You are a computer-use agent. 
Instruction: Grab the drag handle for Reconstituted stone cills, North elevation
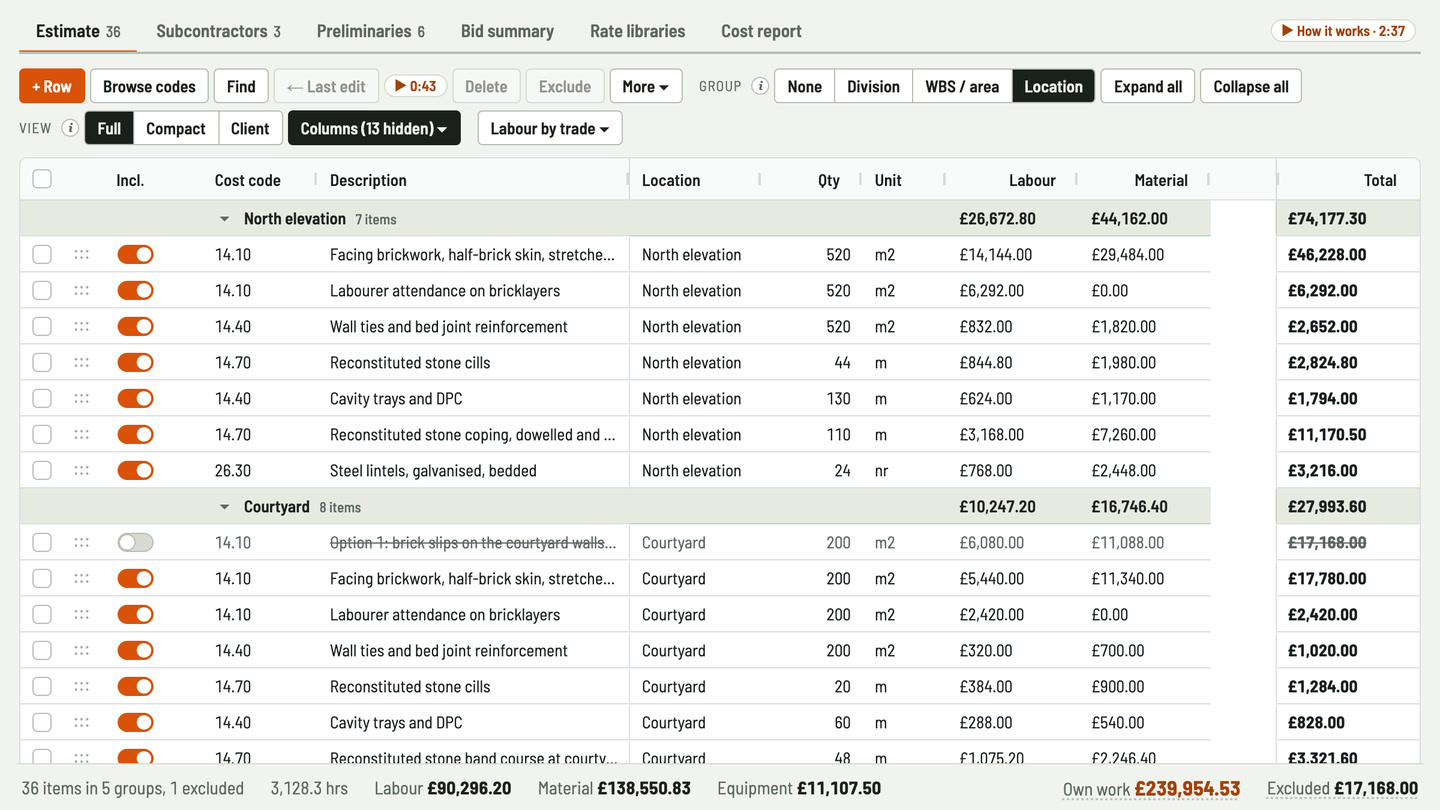point(82,363)
